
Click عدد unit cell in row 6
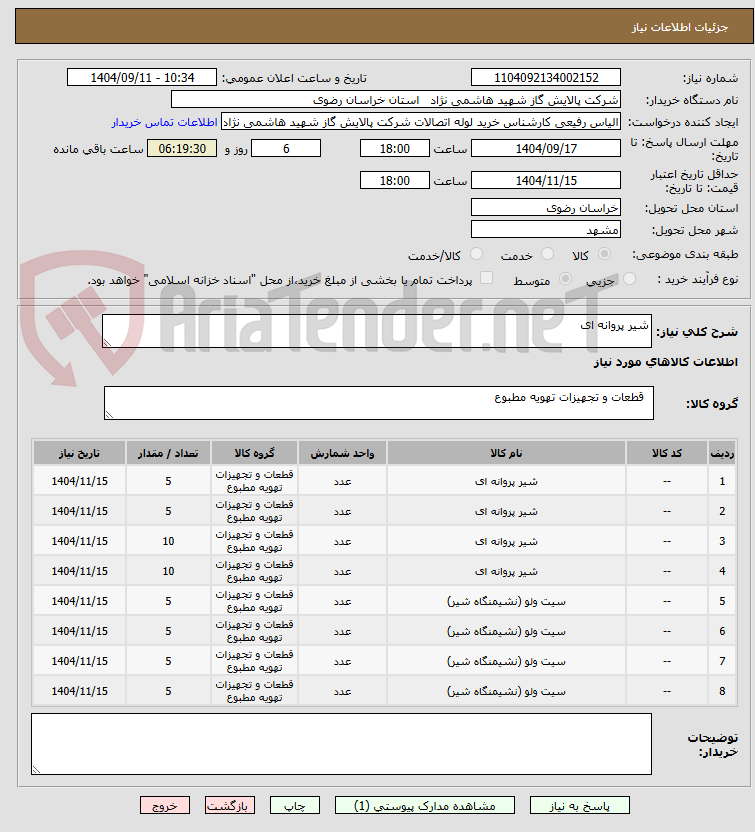pyautogui.click(x=342, y=631)
